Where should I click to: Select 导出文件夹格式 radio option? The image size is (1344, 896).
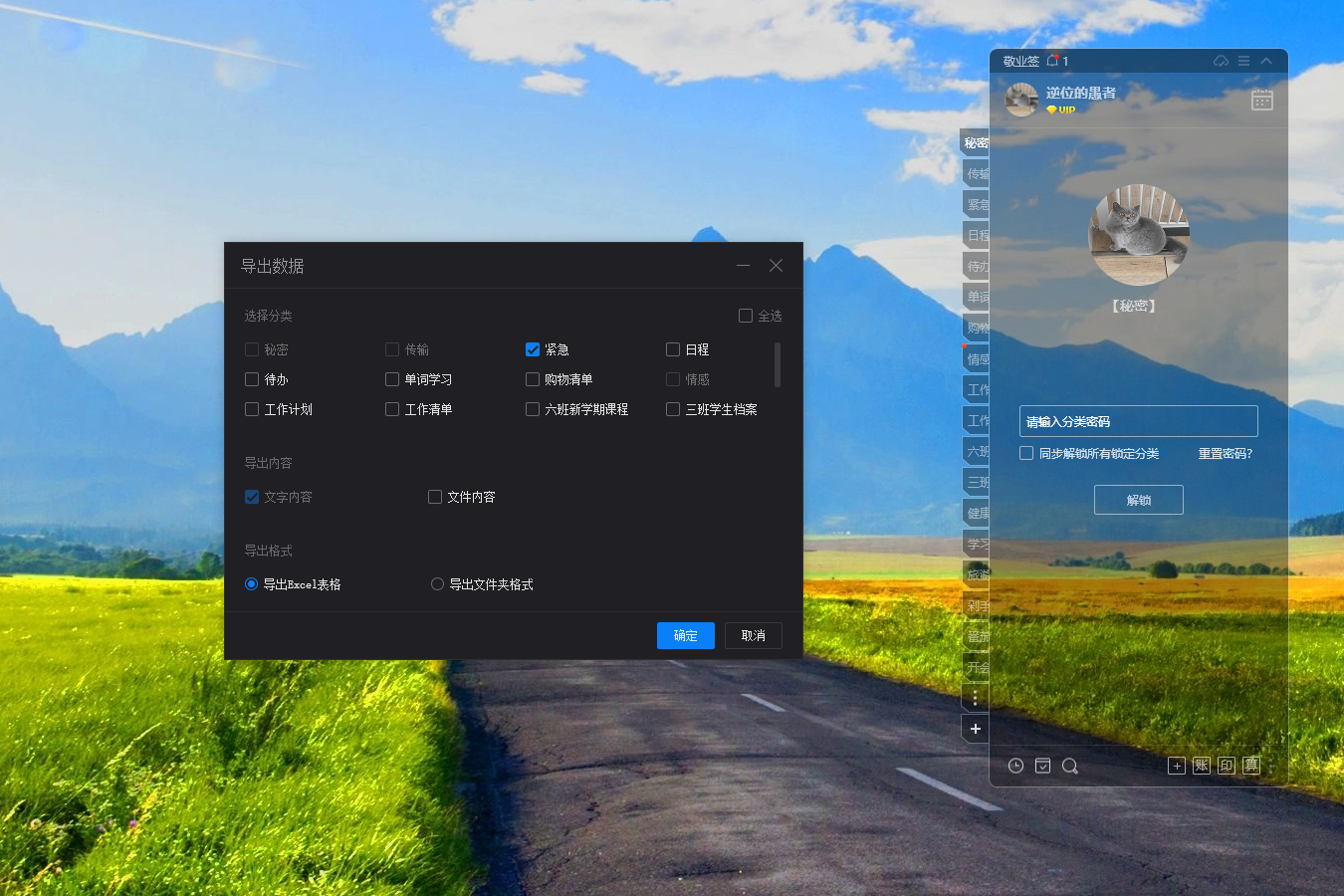[x=437, y=584]
